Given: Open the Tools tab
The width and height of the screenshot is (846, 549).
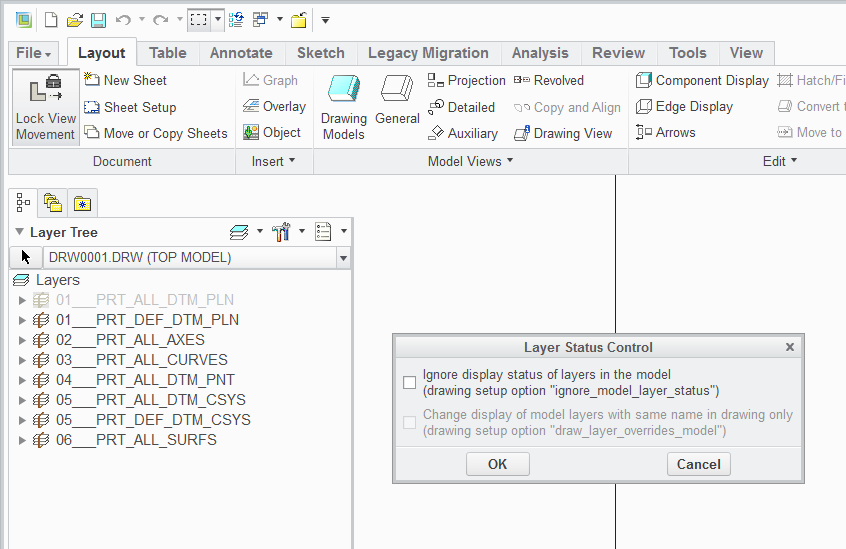Looking at the screenshot, I should coord(687,53).
